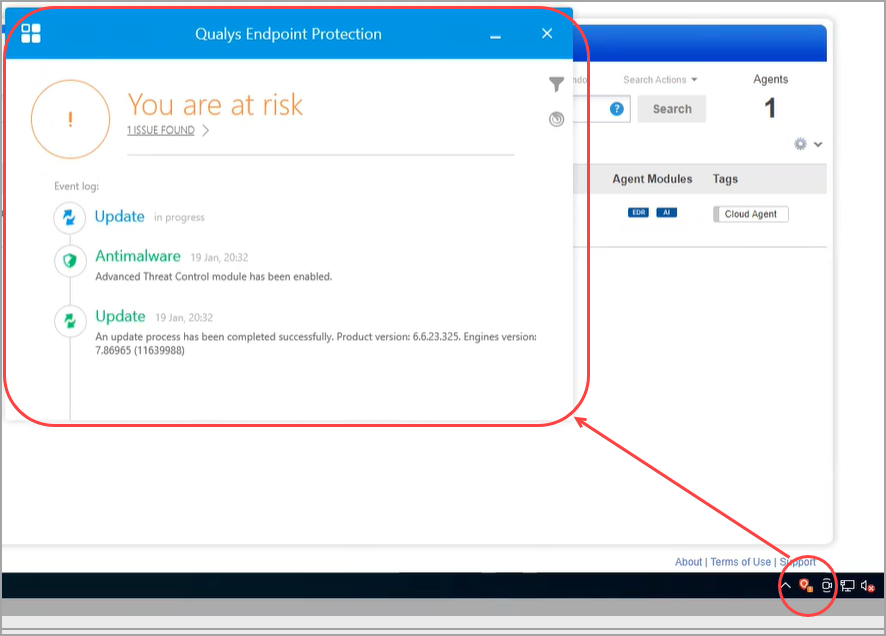Click inside the search input field
This screenshot has width=886, height=636.
(x=590, y=109)
